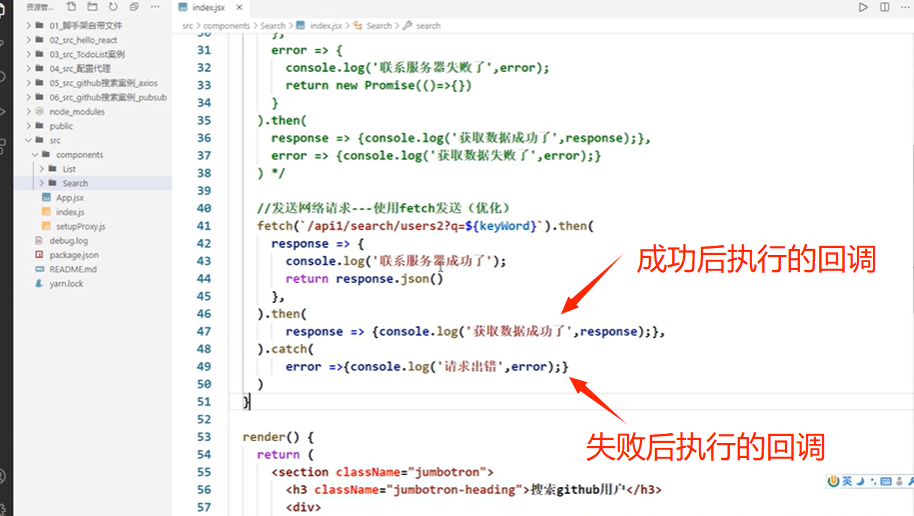Open yarn.lock file
This screenshot has width=914, height=516.
click(66, 284)
